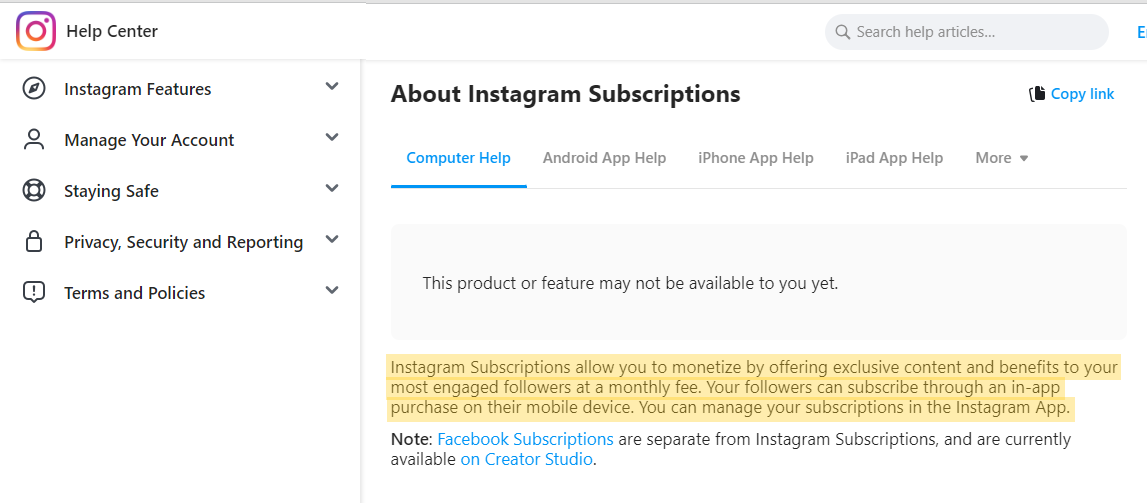Click the person icon beside Manage Your Account
Image resolution: width=1147 pixels, height=503 pixels.
point(34,140)
